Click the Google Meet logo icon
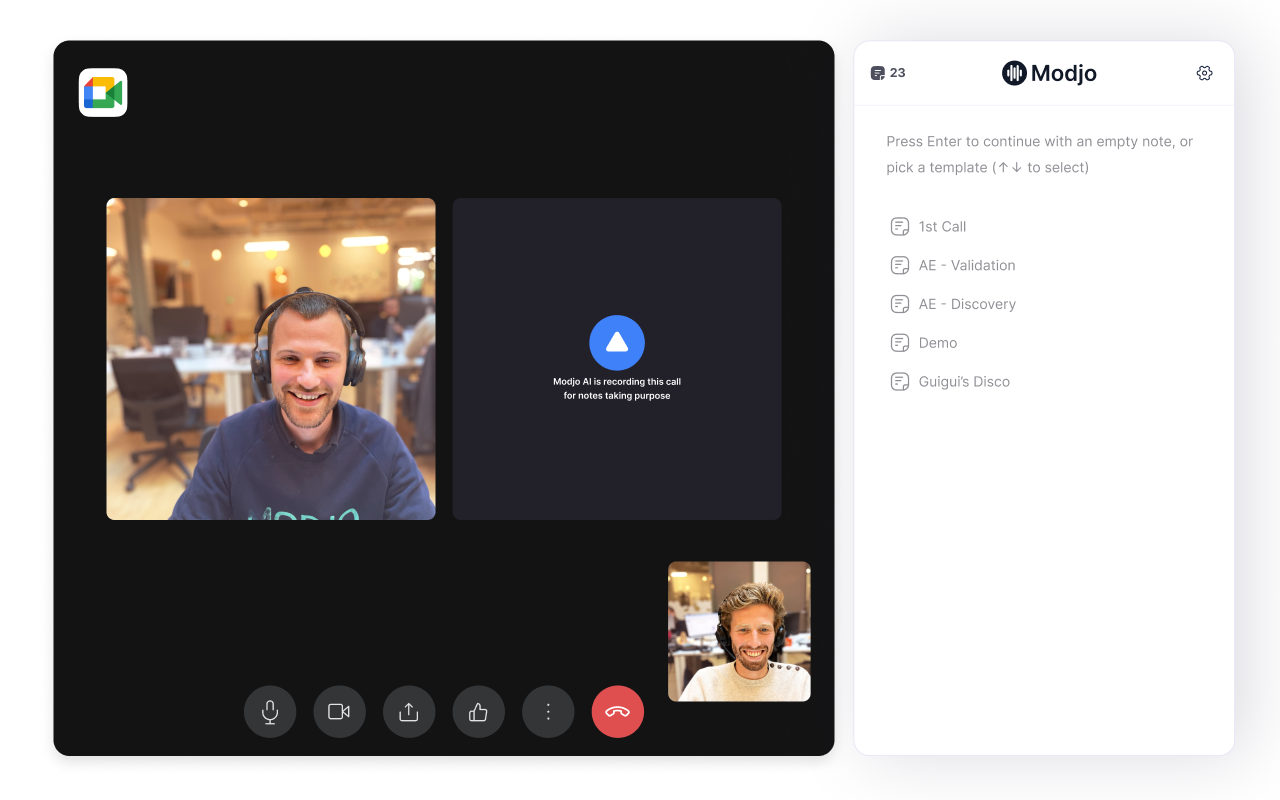Image resolution: width=1280 pixels, height=800 pixels. click(x=103, y=93)
